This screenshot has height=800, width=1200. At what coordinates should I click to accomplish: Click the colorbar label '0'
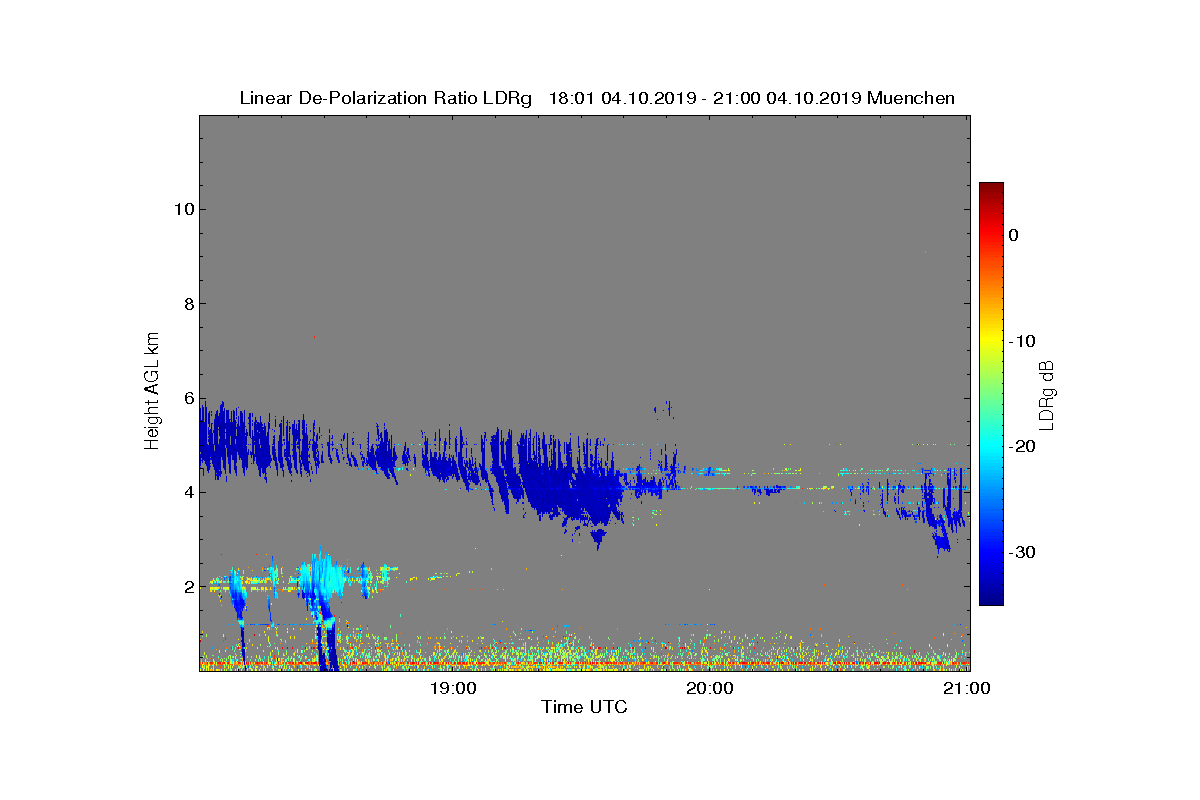[x=1013, y=235]
